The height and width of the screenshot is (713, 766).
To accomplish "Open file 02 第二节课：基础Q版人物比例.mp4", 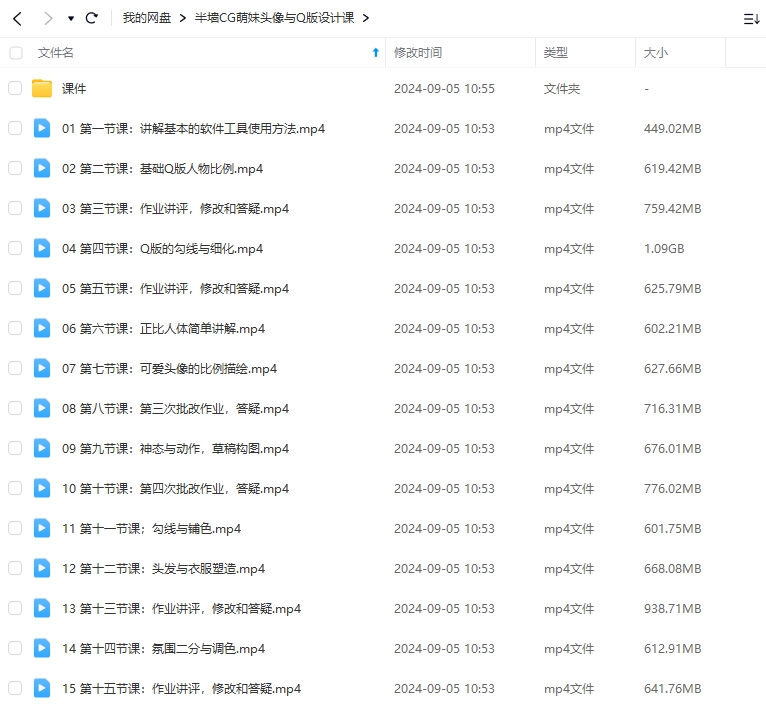I will [162, 168].
